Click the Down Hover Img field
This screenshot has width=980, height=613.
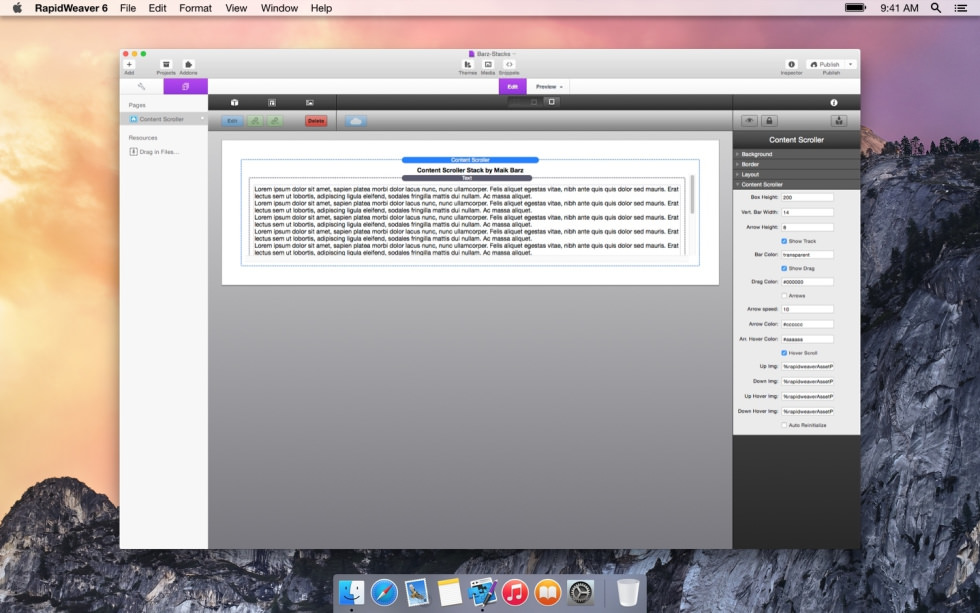(807, 411)
